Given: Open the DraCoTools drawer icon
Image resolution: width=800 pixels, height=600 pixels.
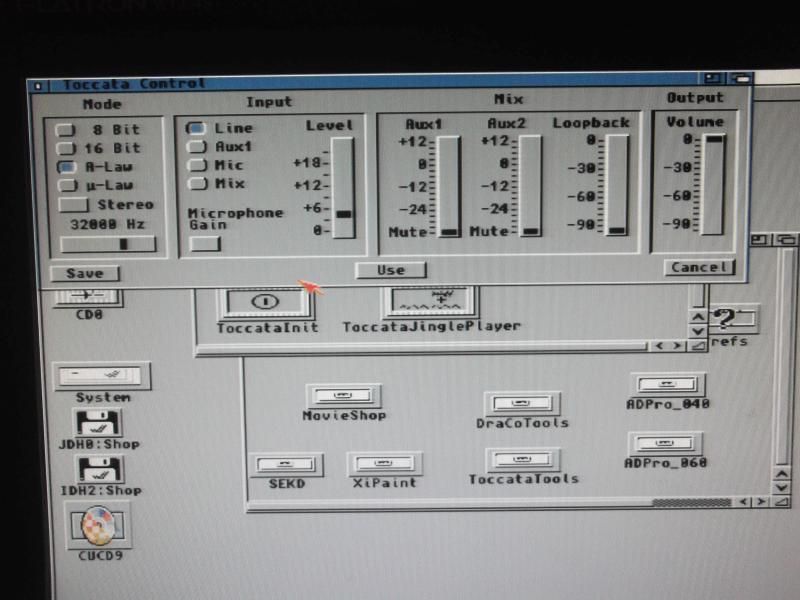Looking at the screenshot, I should (x=522, y=403).
